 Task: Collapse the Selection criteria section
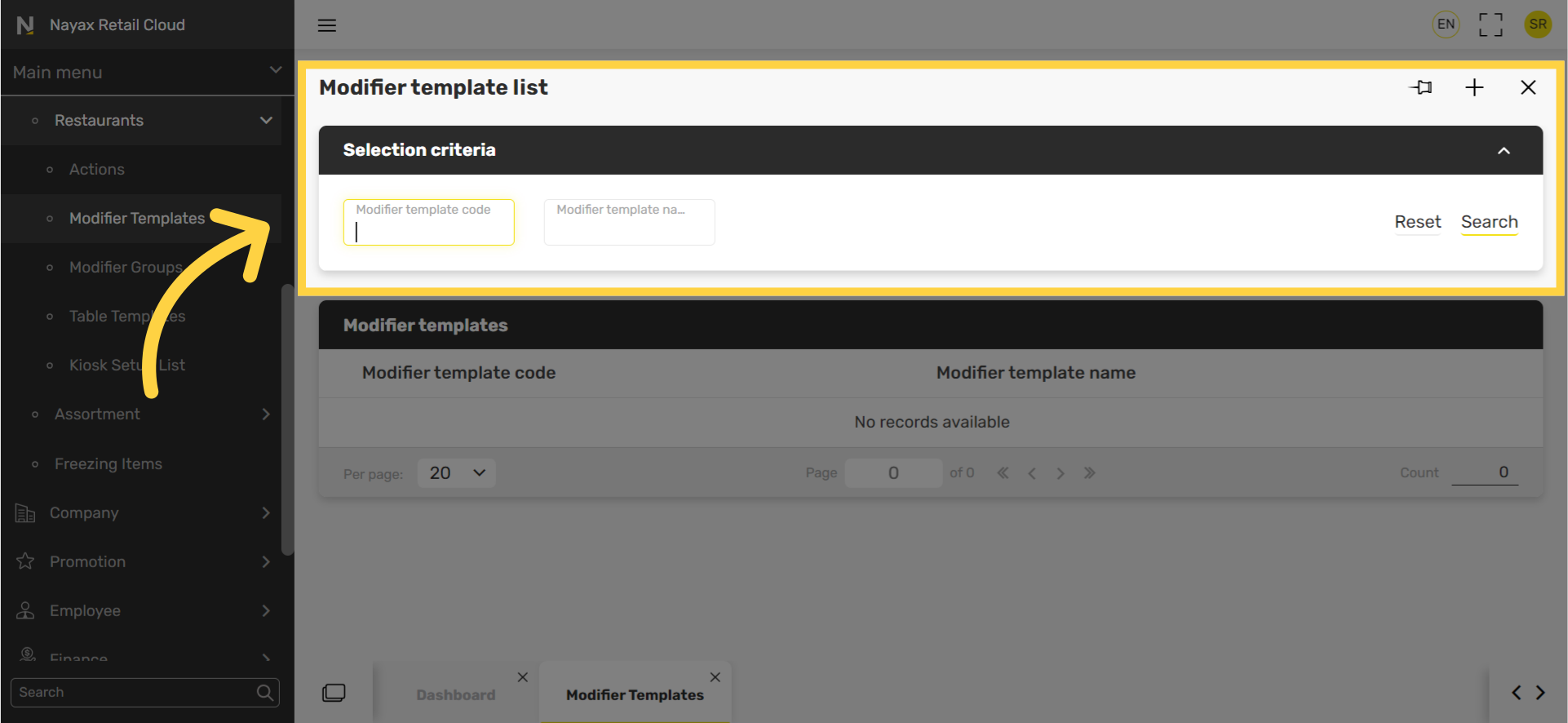click(1503, 151)
